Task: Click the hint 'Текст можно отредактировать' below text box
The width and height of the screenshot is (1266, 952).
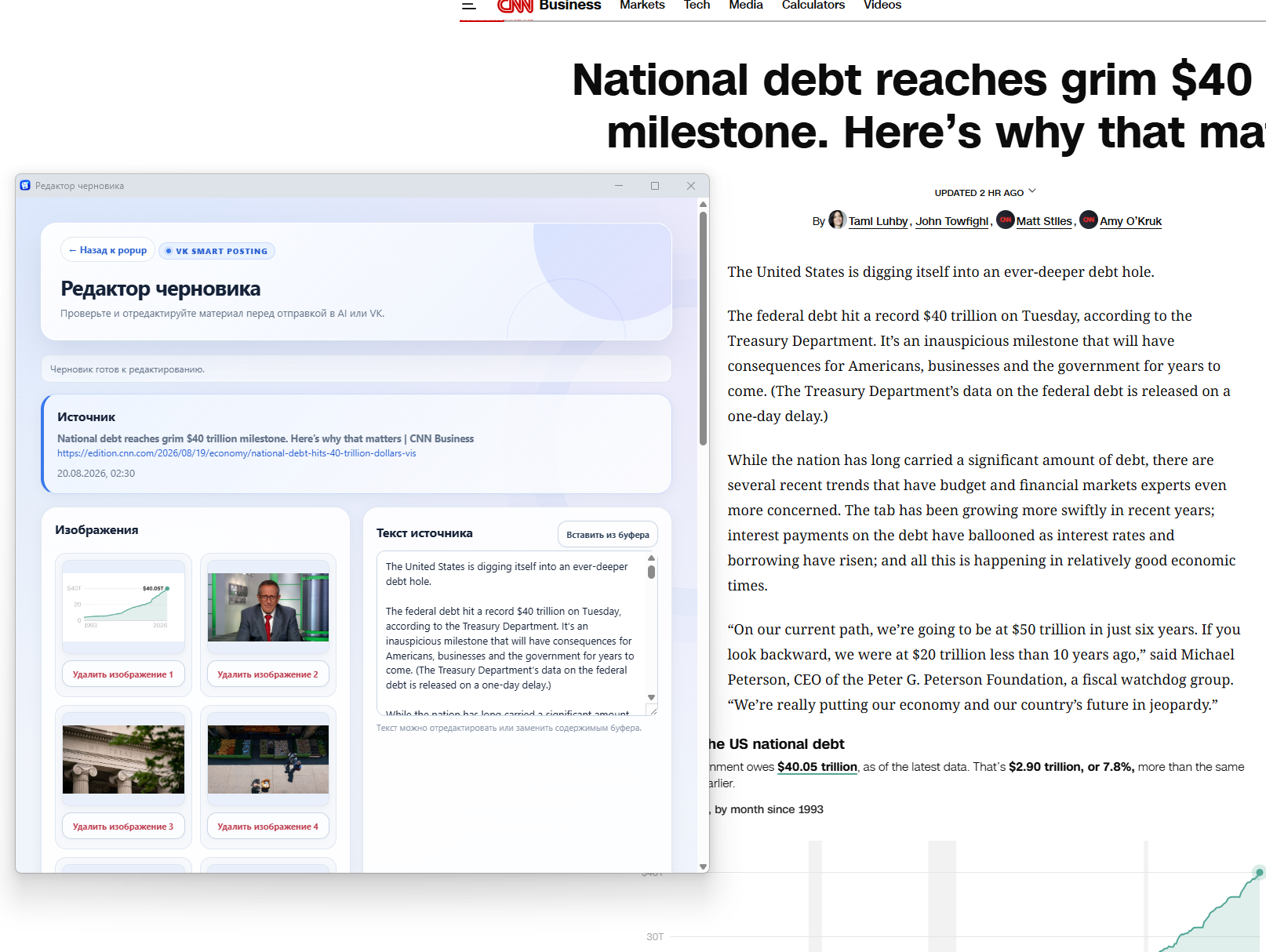Action: (509, 728)
